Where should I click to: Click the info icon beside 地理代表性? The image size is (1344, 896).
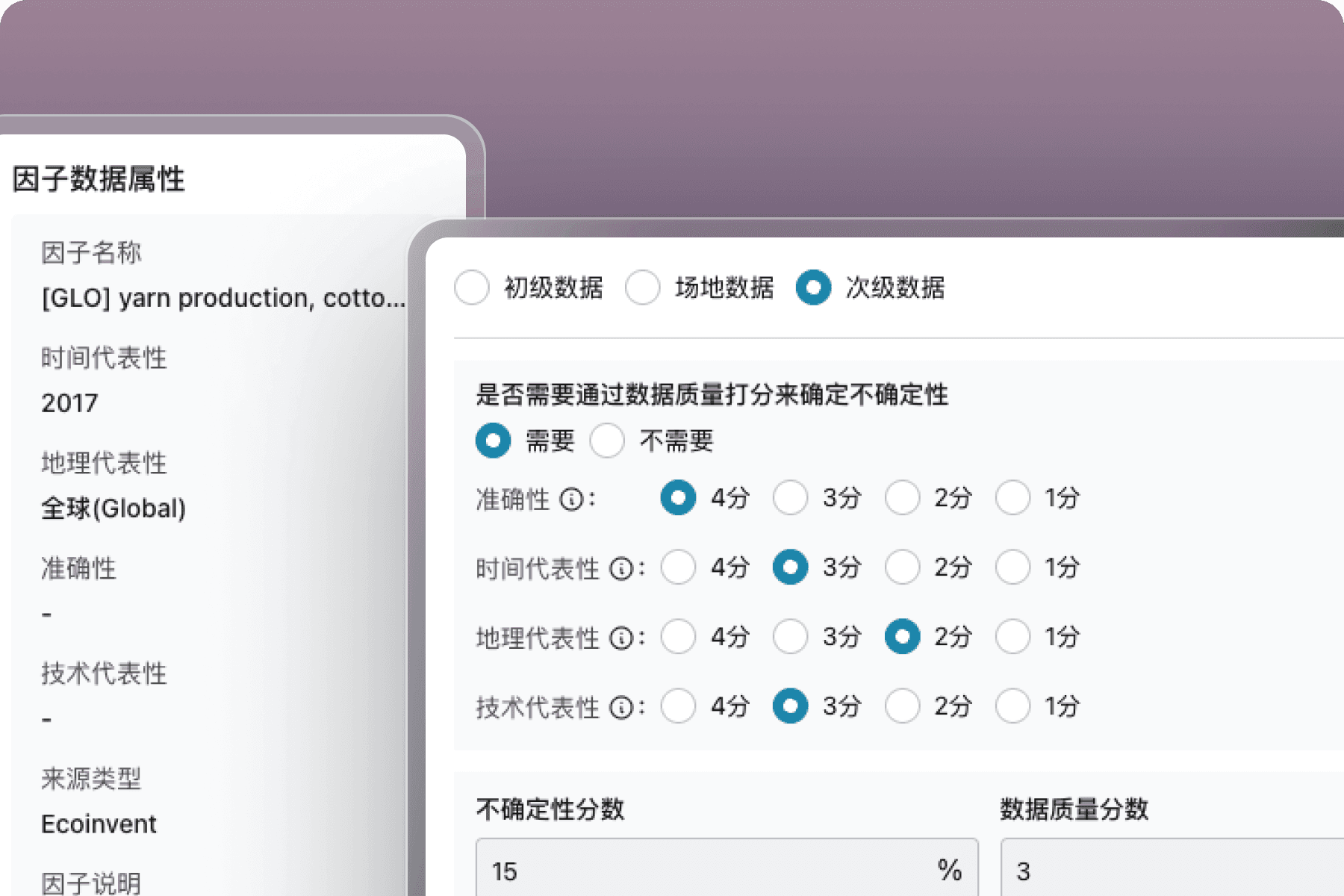click(x=622, y=638)
